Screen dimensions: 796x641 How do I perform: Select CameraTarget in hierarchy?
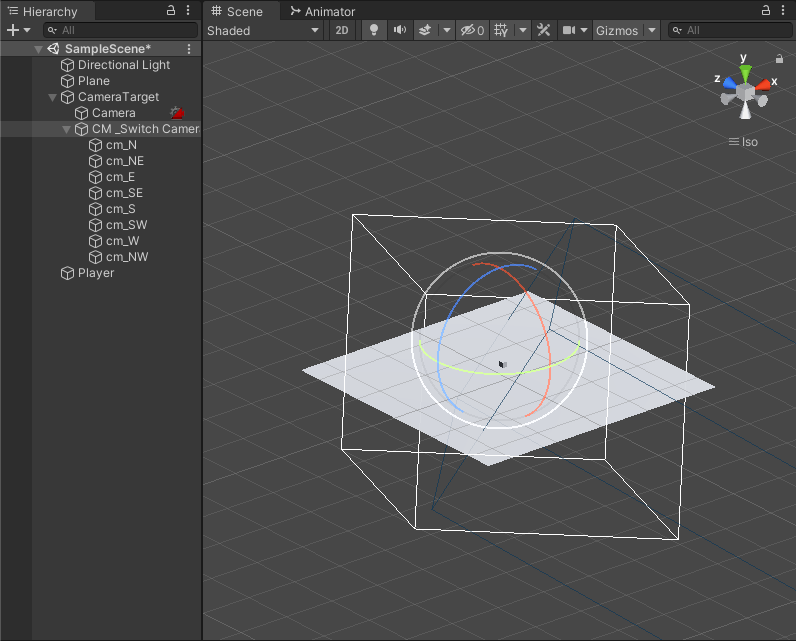(118, 97)
